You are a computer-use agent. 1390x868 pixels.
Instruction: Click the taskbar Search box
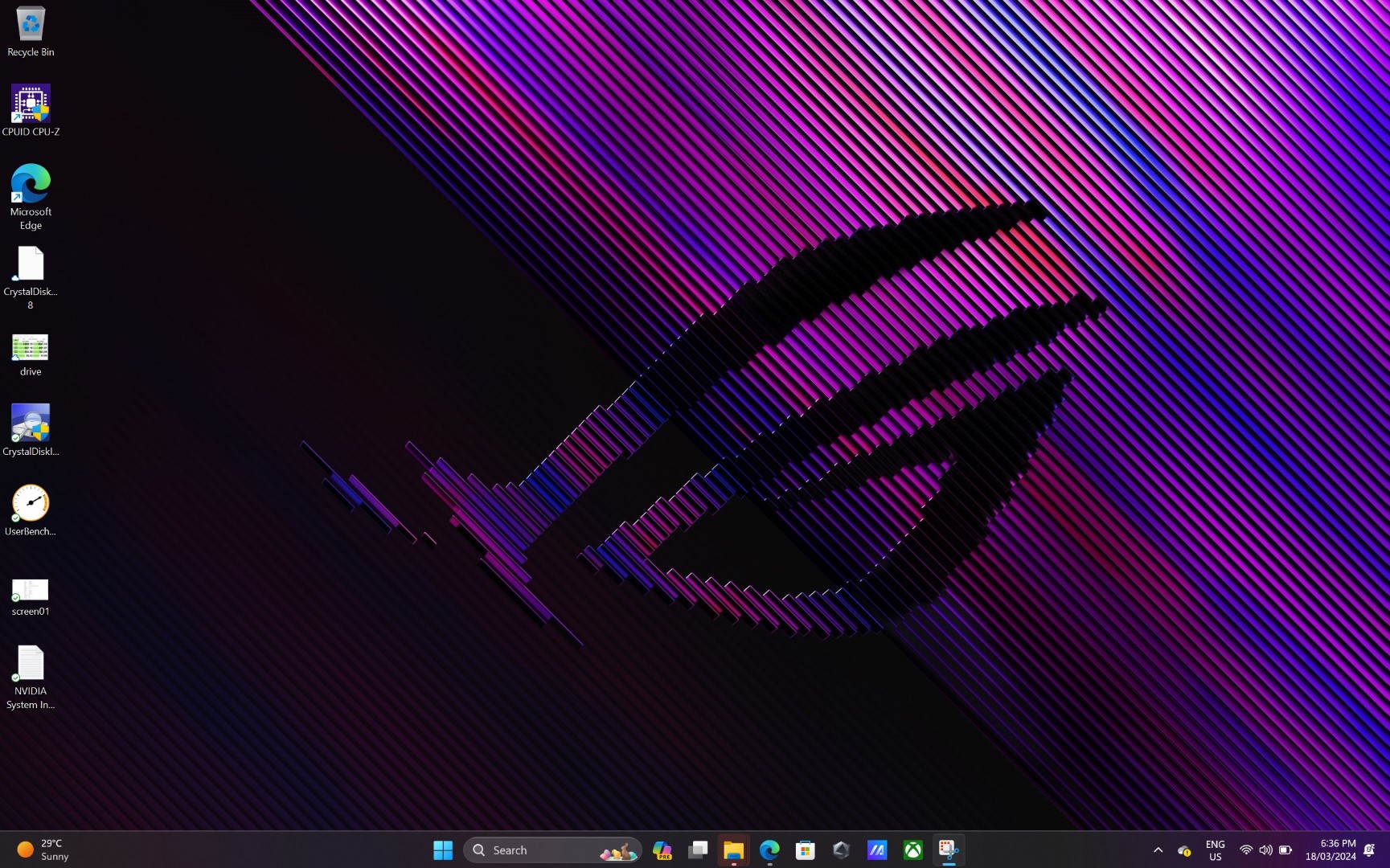(x=552, y=850)
